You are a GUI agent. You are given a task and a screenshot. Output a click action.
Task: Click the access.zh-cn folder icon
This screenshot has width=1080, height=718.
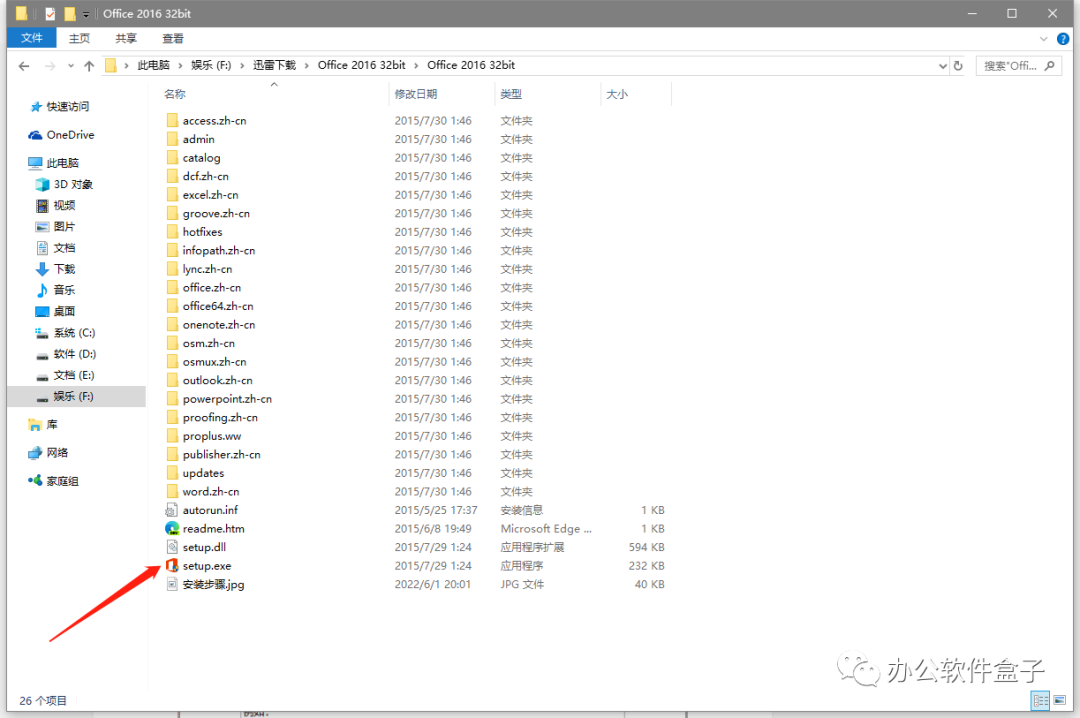[x=172, y=121]
